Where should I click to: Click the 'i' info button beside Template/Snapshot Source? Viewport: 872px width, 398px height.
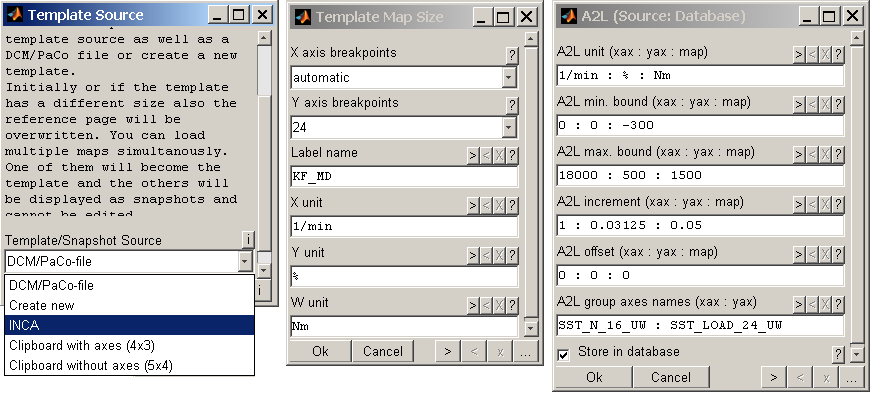pyautogui.click(x=248, y=240)
